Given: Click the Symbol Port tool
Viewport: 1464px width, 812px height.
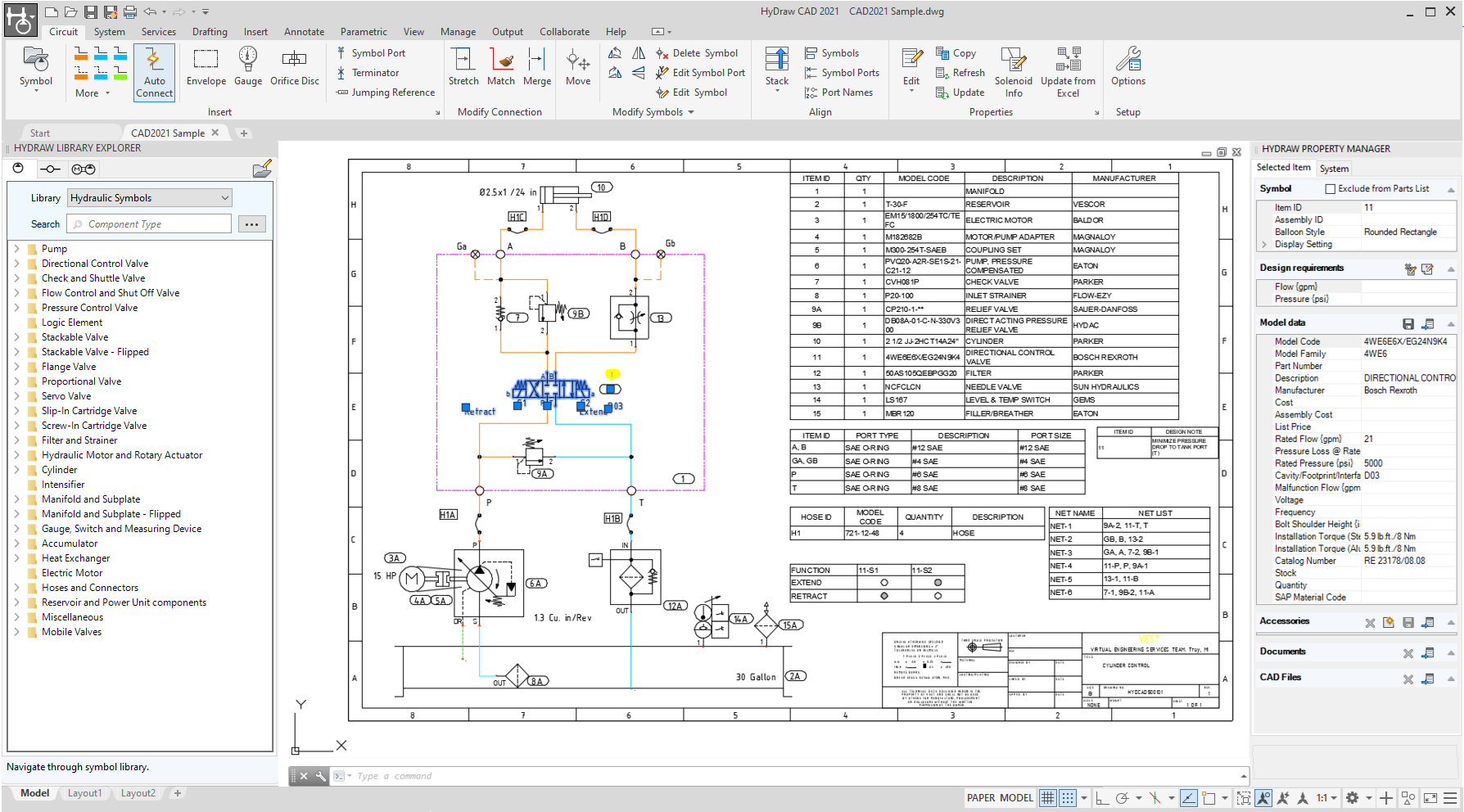Looking at the screenshot, I should (371, 53).
